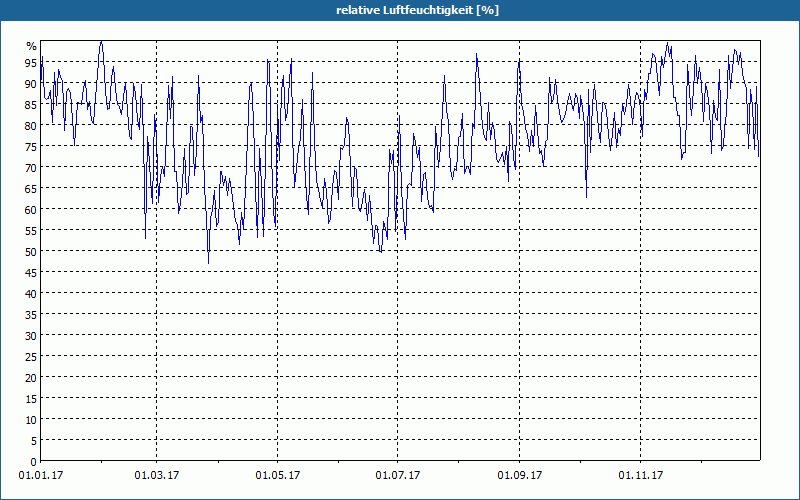800x500 pixels.
Task: Click the 5 y-axis value
Action: click(34, 441)
